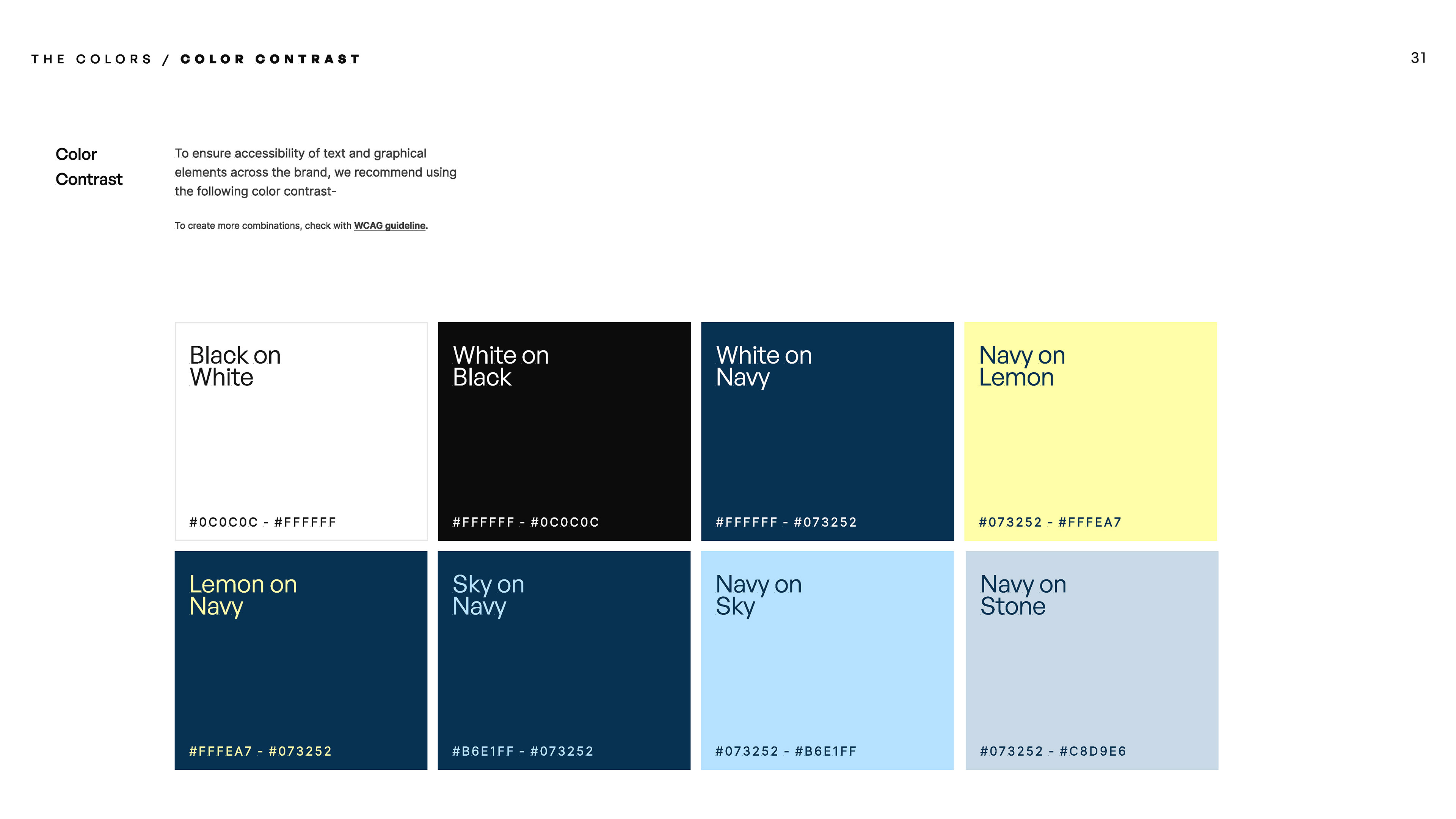Click hex code #0C0C0C - #FFFFFF
The height and width of the screenshot is (819, 1456).
click(263, 522)
